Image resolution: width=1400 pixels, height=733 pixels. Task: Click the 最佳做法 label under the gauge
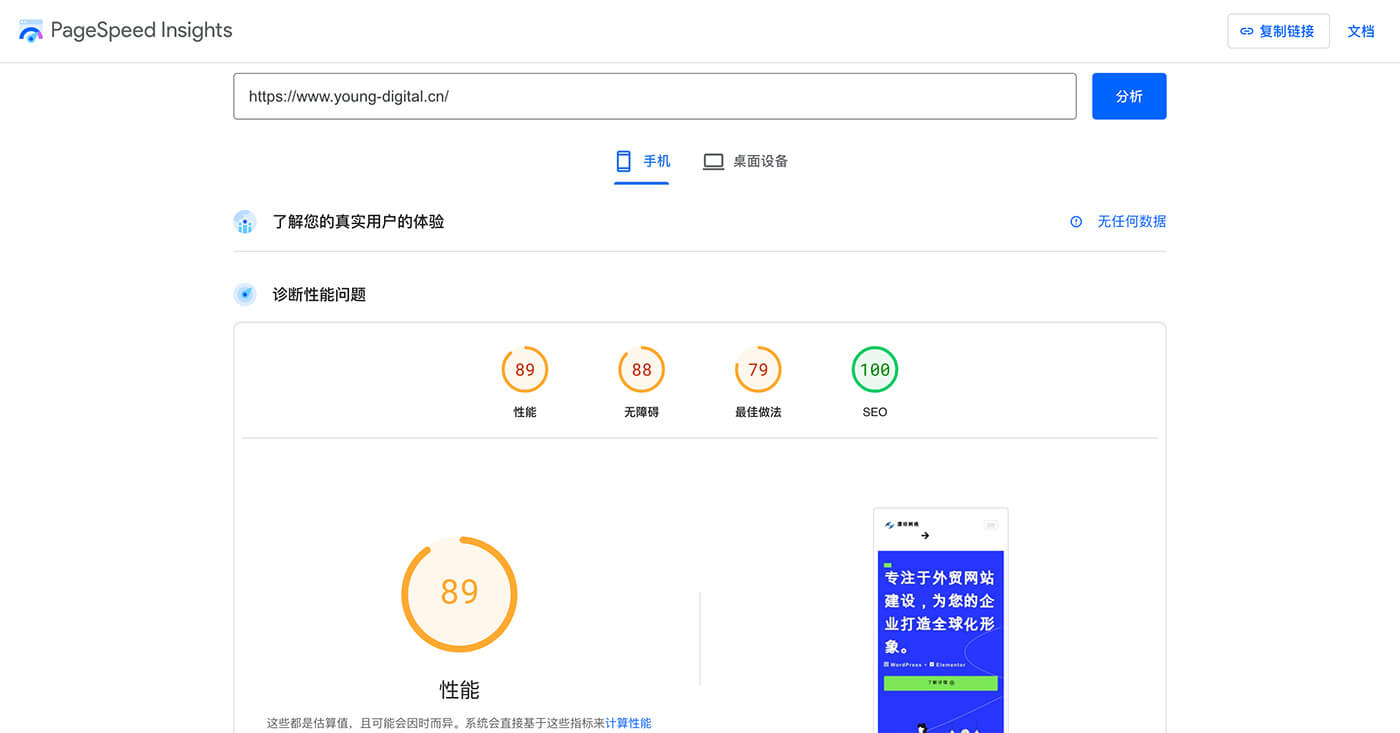click(x=758, y=412)
